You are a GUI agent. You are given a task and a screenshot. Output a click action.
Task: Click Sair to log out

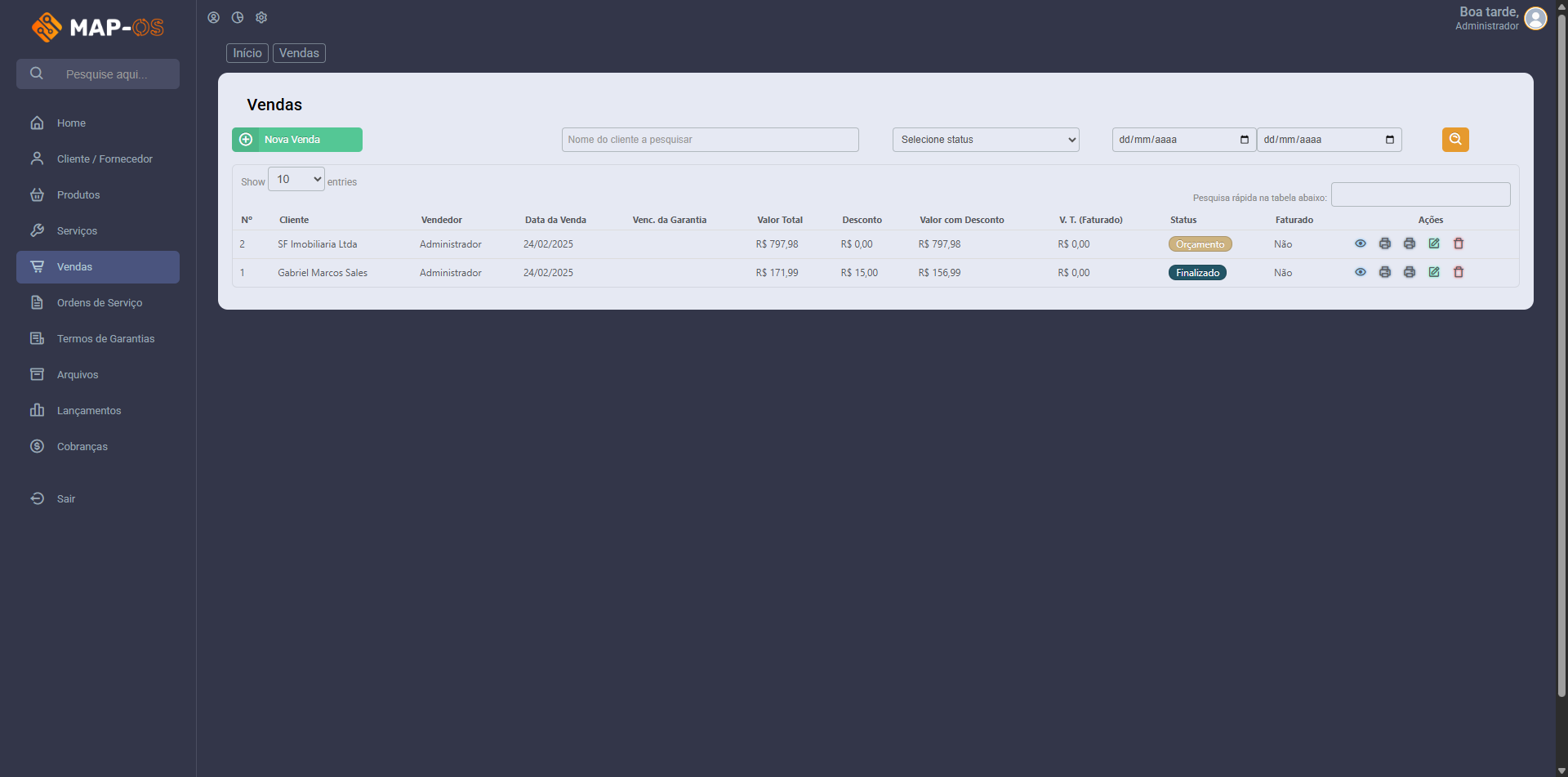(x=98, y=499)
